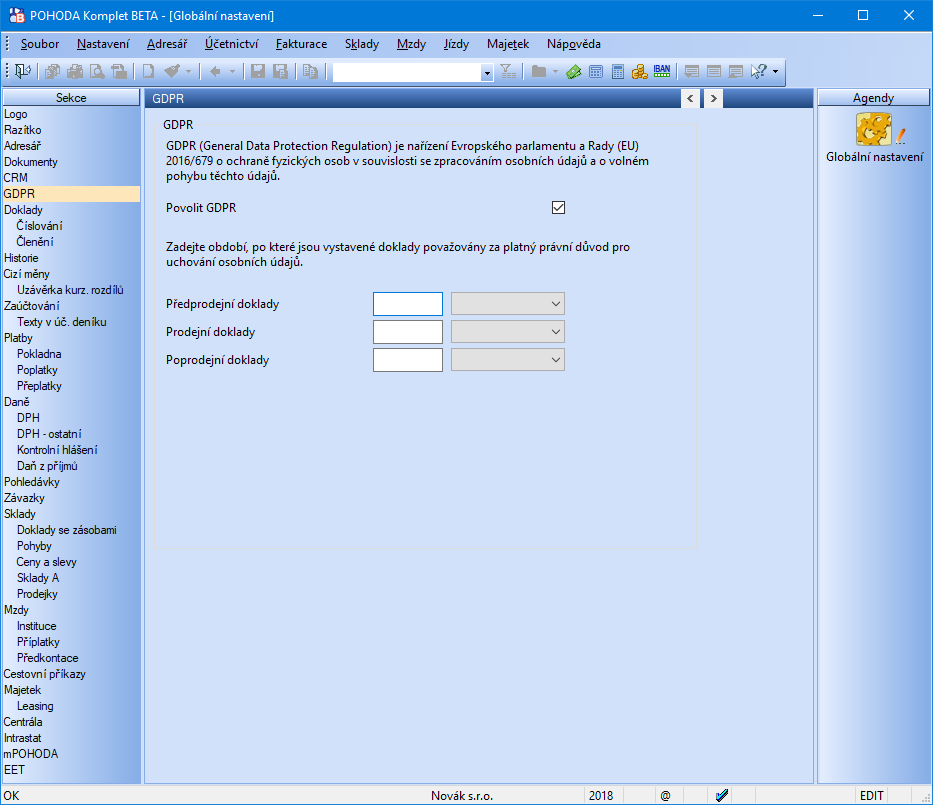Viewport: 933px width, 805px height.
Task: Open the Soubor menu
Action: click(x=40, y=44)
